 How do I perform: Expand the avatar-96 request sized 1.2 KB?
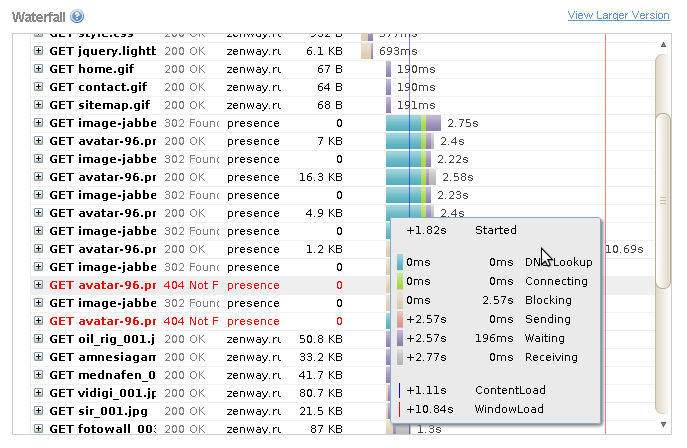click(39, 248)
